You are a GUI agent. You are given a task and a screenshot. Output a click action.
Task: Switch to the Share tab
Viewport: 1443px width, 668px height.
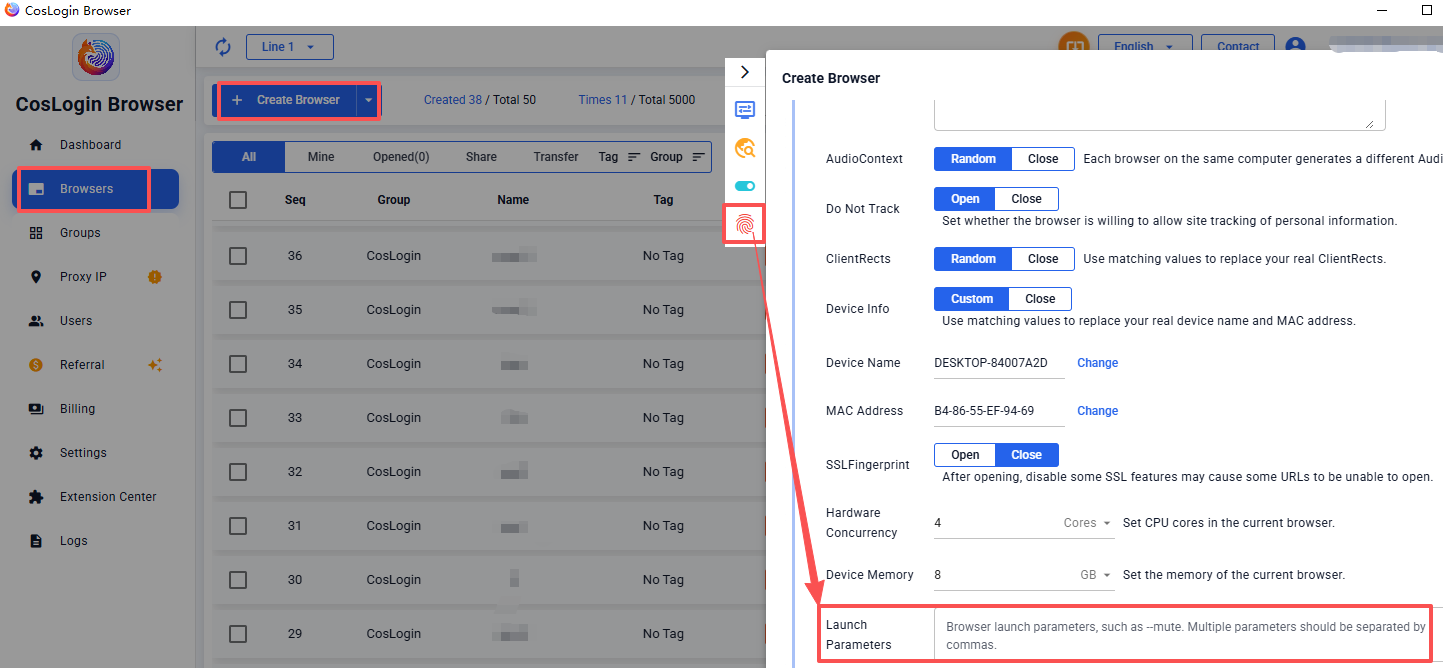tap(481, 157)
